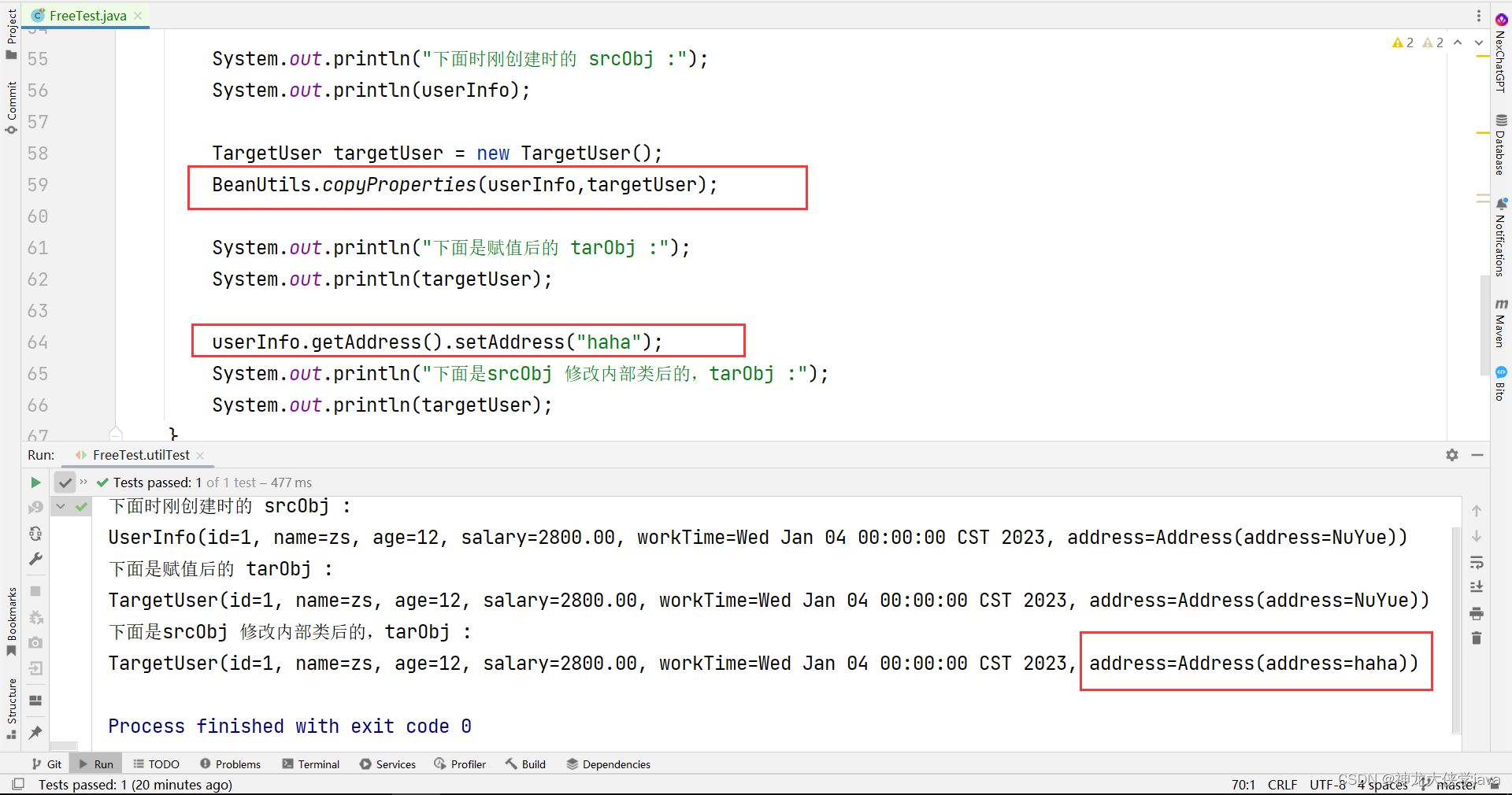Screen dimensions: 1512x795
Task: Rerun the FreeTest.utilTest test
Action: [x=35, y=483]
